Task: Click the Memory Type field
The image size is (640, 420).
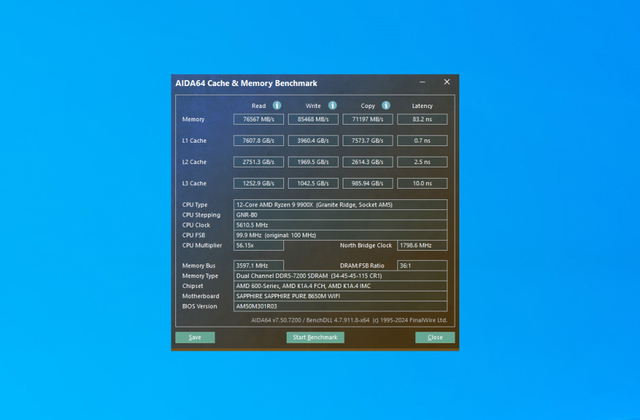Action: click(x=340, y=276)
